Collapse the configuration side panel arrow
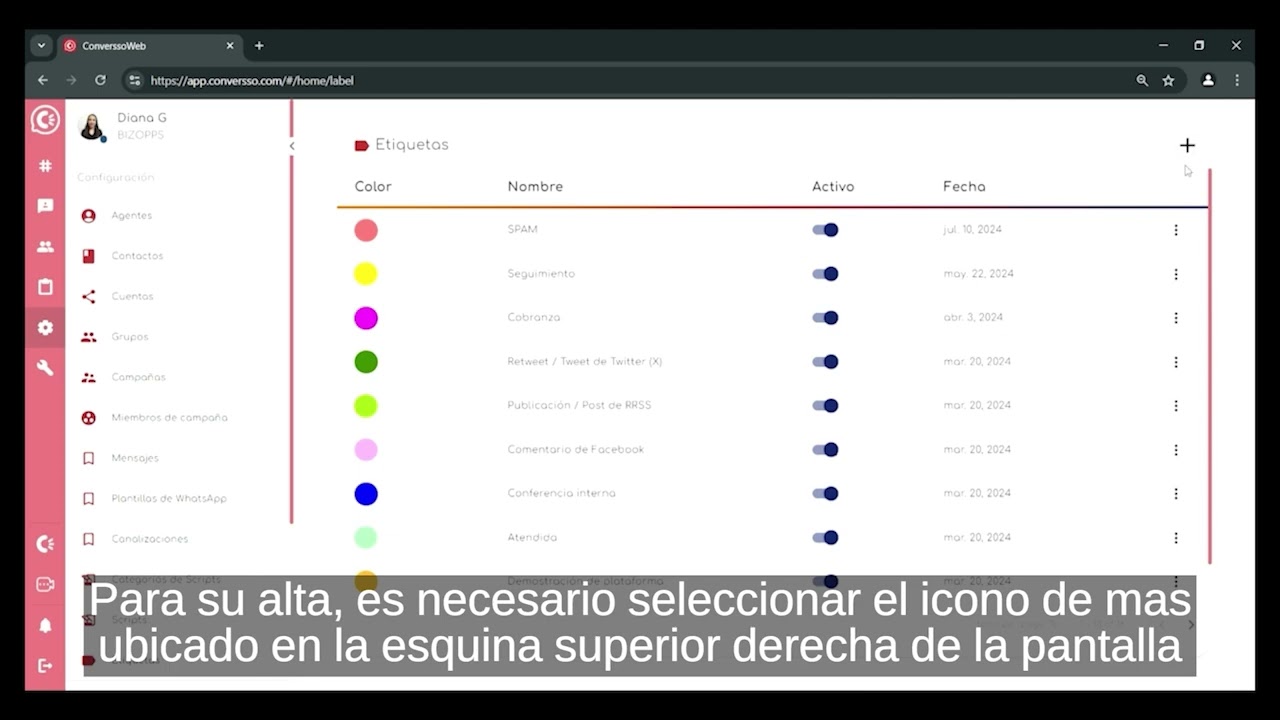1280x720 pixels. click(x=292, y=146)
